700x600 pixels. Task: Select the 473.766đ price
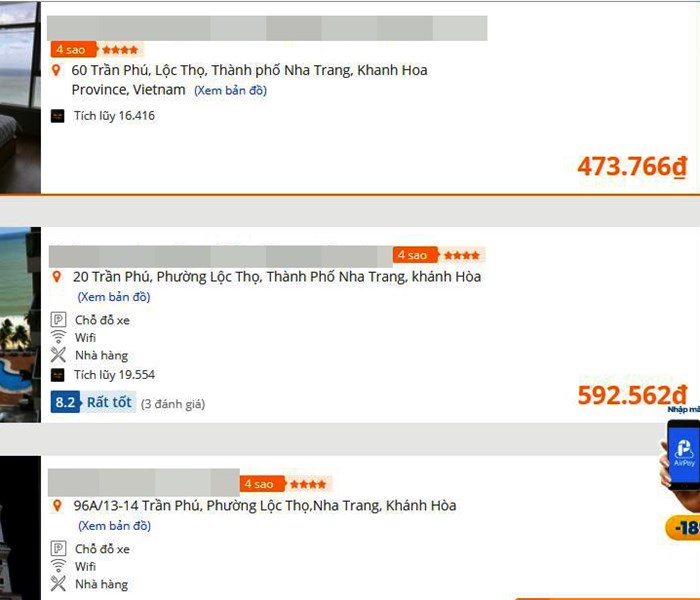coord(632,167)
